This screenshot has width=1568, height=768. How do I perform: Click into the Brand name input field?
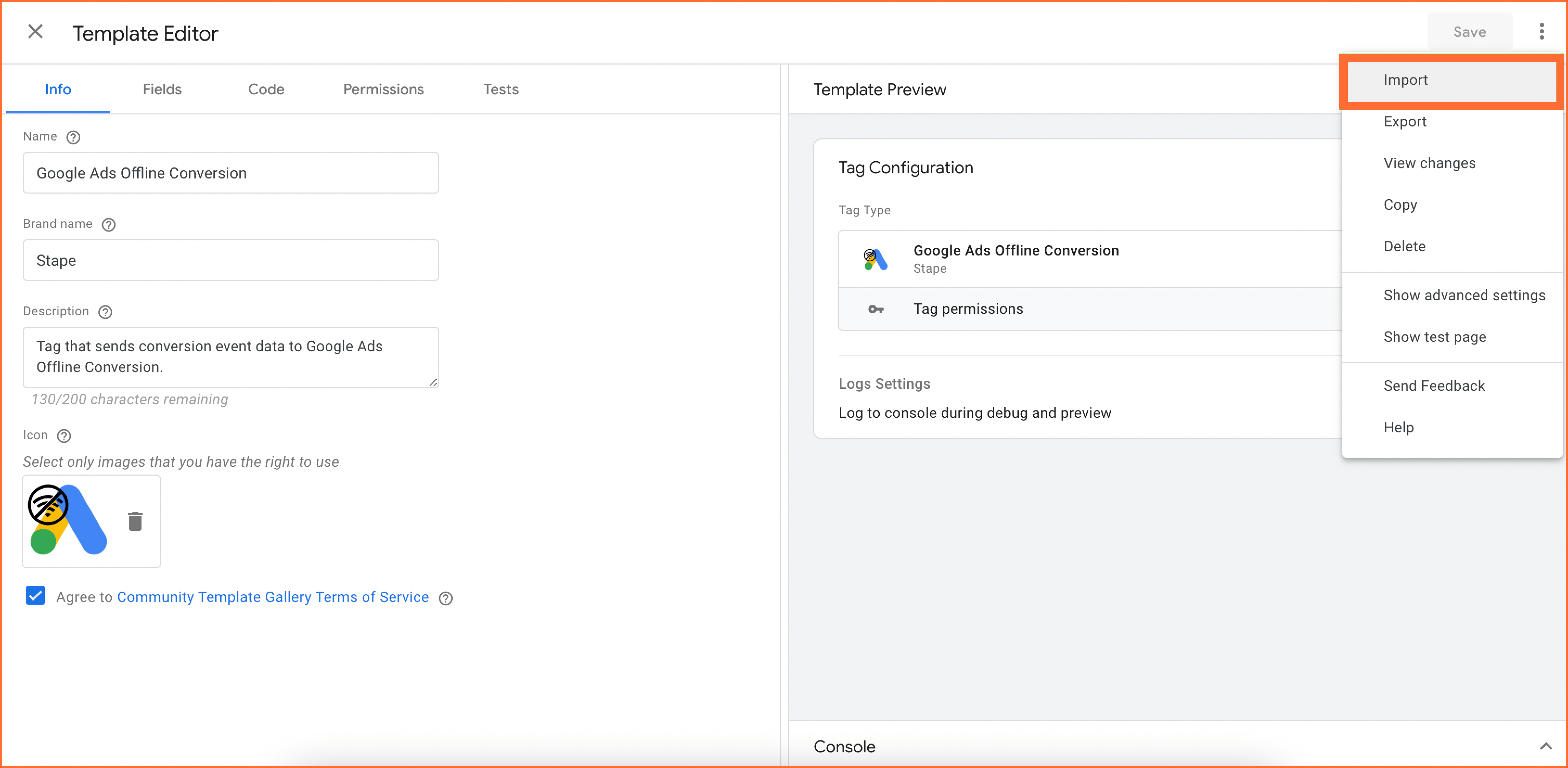pos(231,260)
